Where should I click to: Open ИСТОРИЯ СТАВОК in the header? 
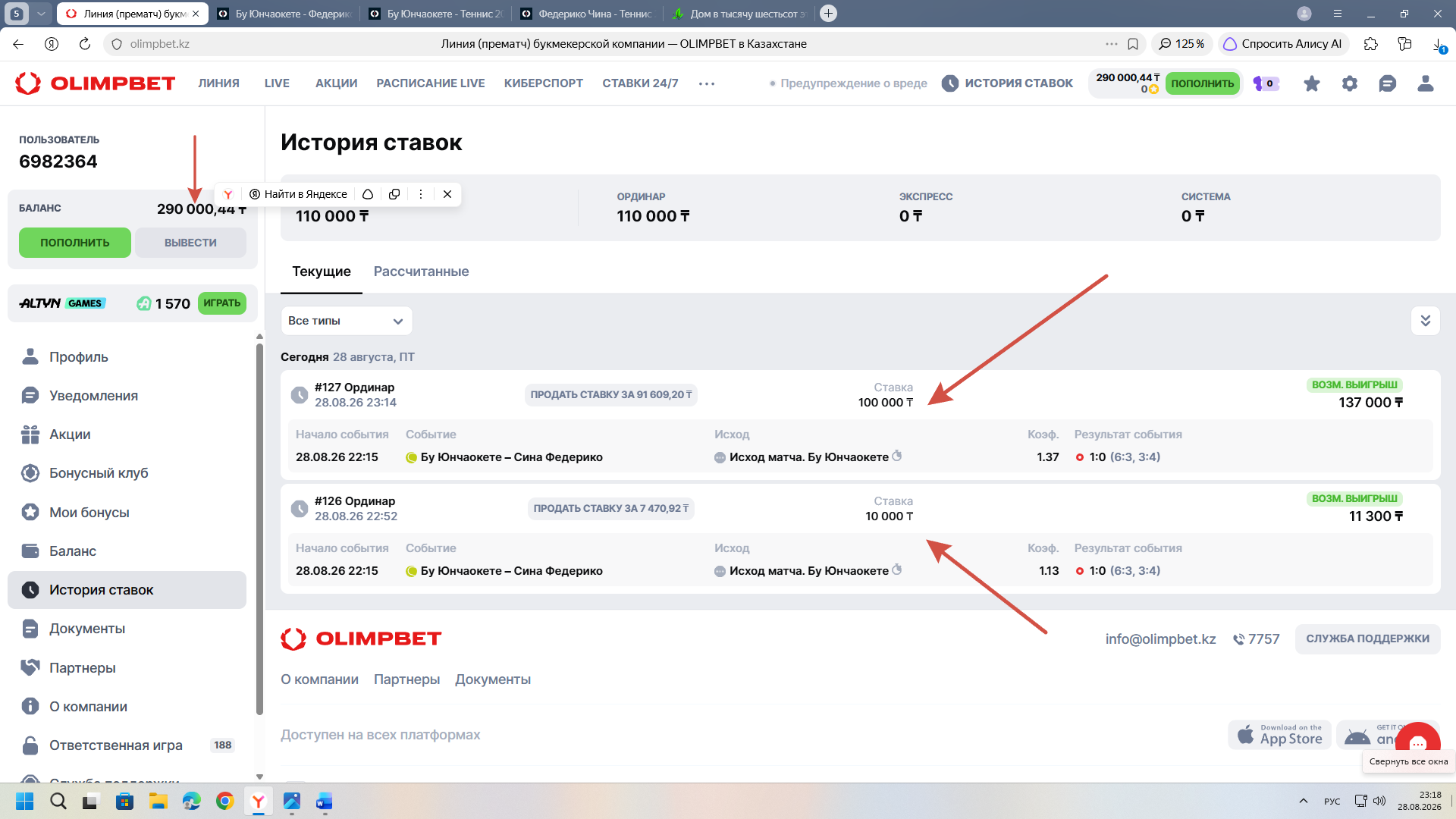click(1007, 83)
